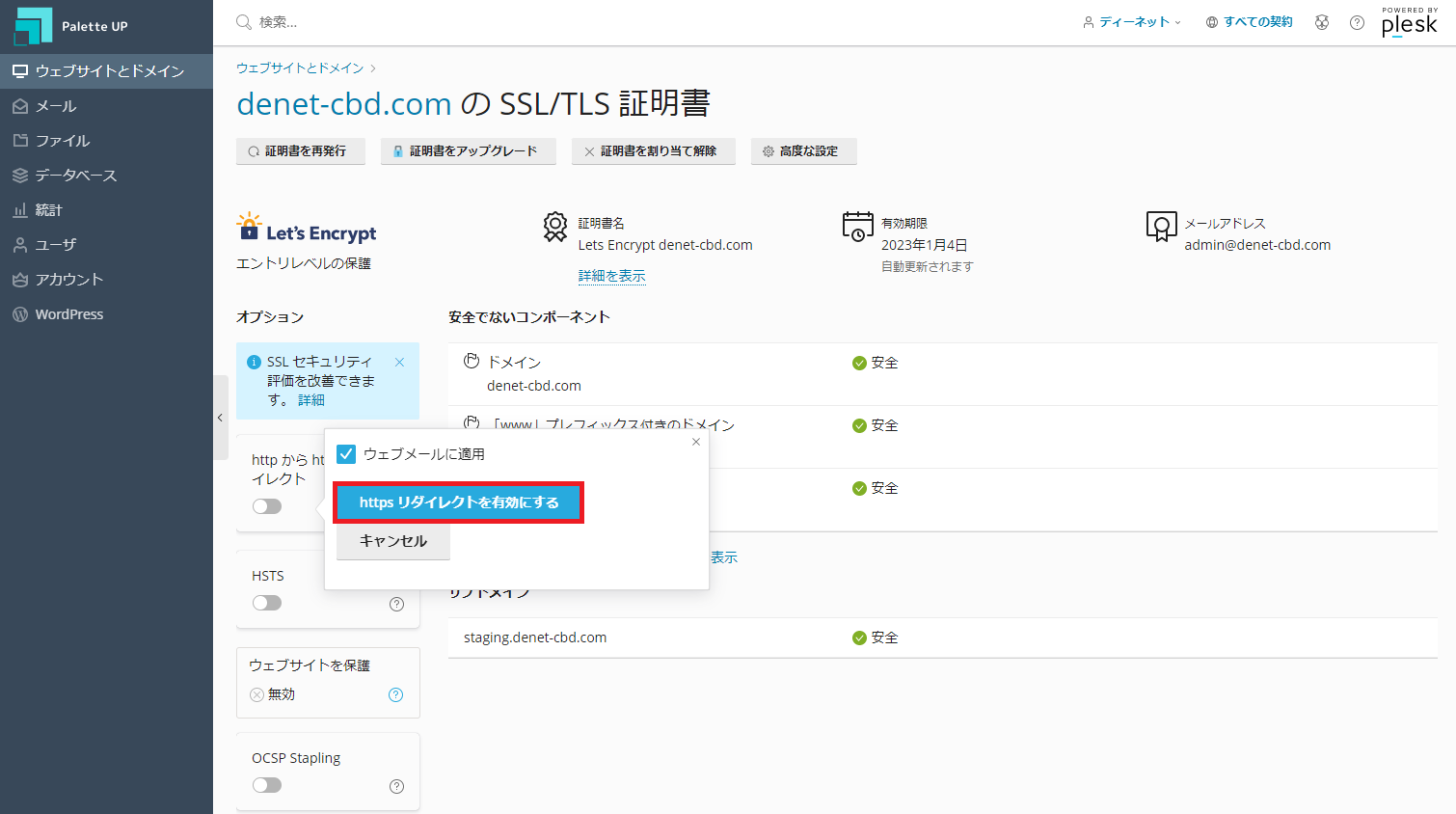
Task: Dismiss the SSL セキュリティ notice
Action: click(400, 363)
